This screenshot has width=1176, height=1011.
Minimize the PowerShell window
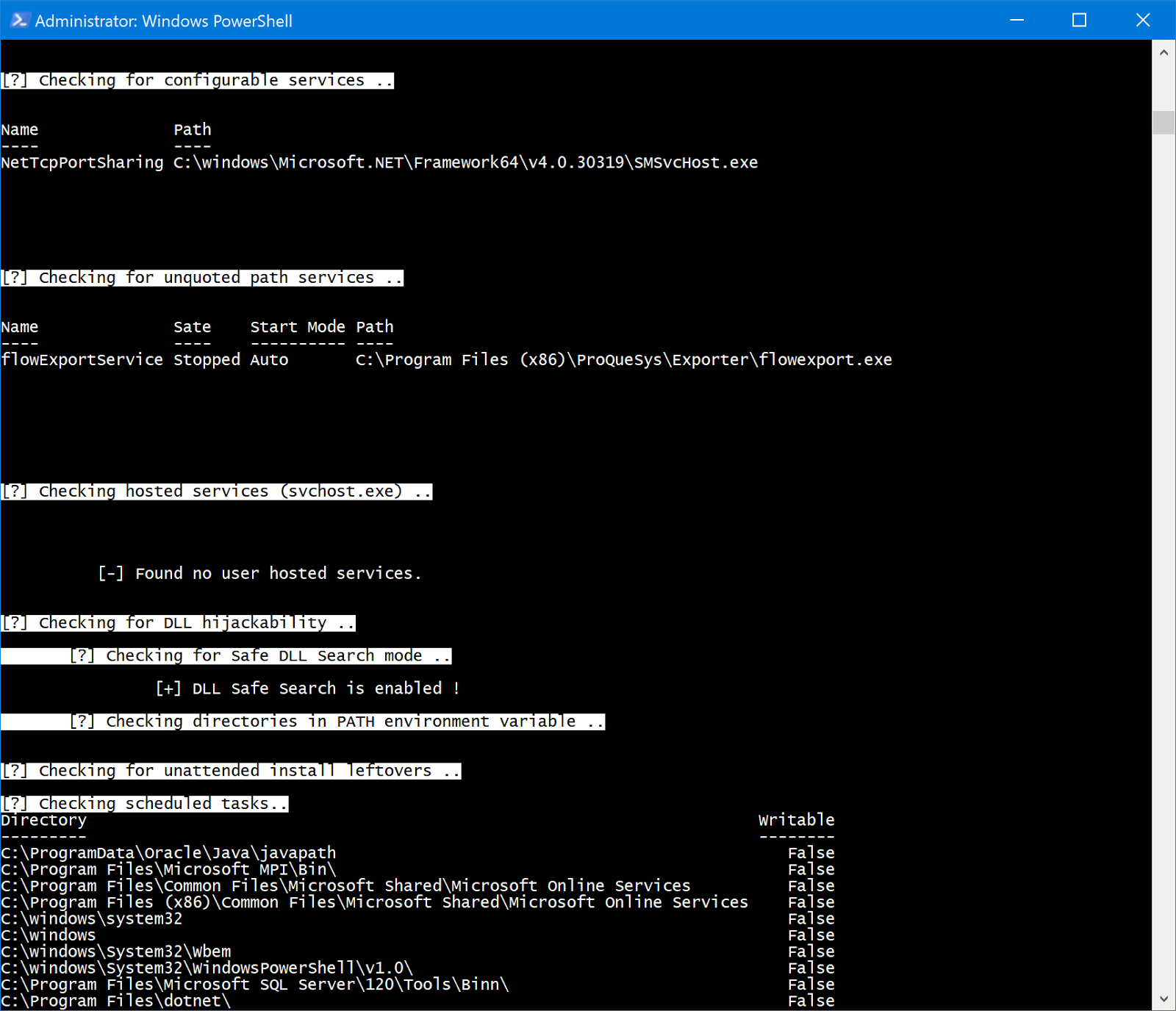pos(1017,21)
